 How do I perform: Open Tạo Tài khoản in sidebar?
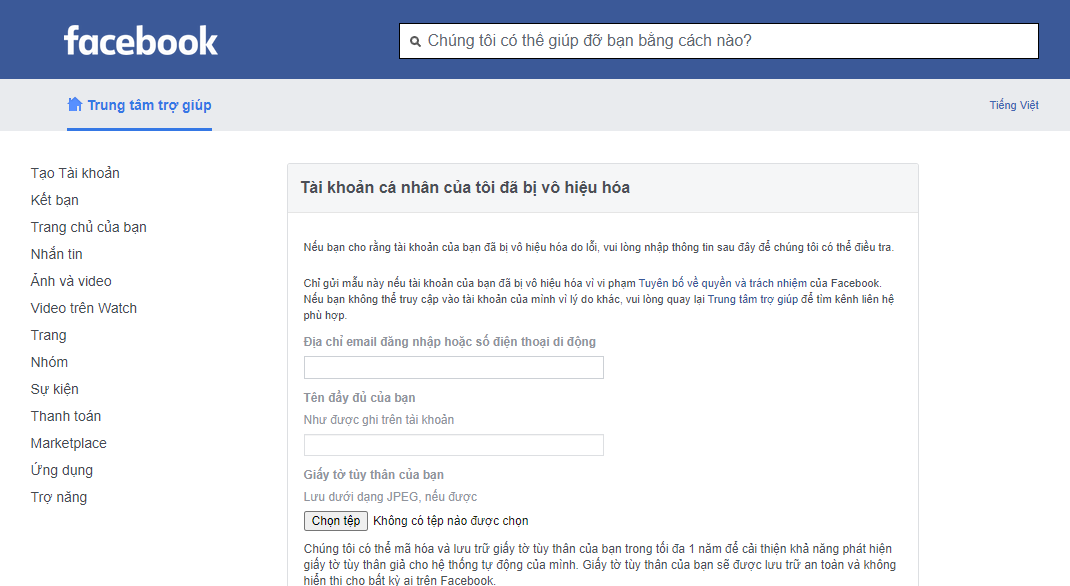(75, 173)
